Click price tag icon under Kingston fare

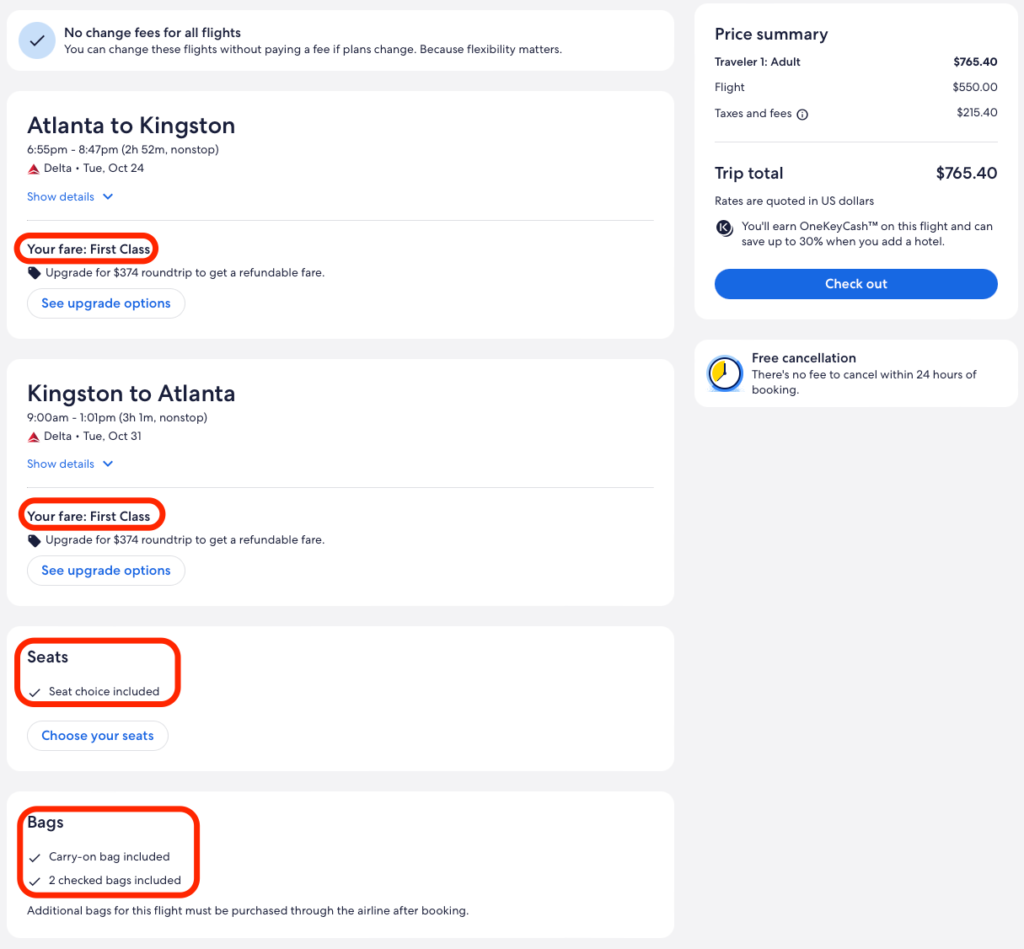click(x=35, y=540)
